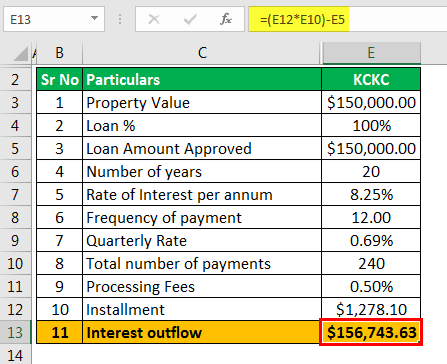Select row 9 header
Screen dimensions: 447x364
click(x=15, y=240)
